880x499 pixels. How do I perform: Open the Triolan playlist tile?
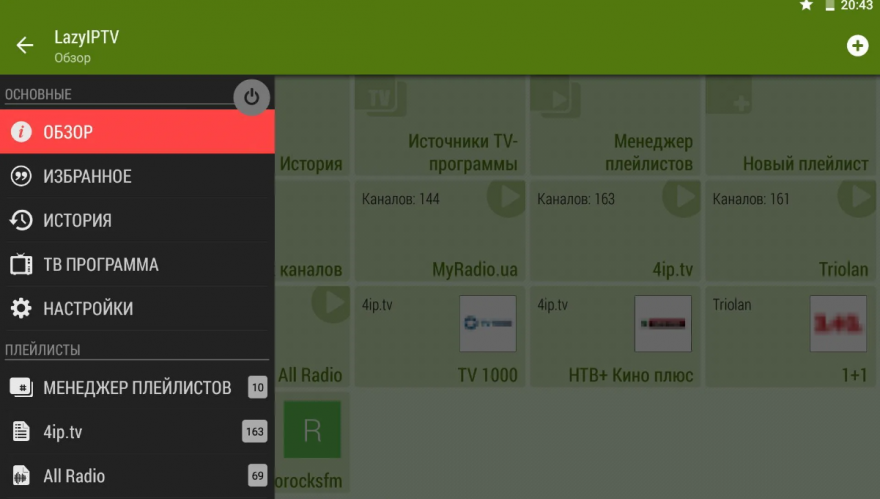tap(791, 231)
